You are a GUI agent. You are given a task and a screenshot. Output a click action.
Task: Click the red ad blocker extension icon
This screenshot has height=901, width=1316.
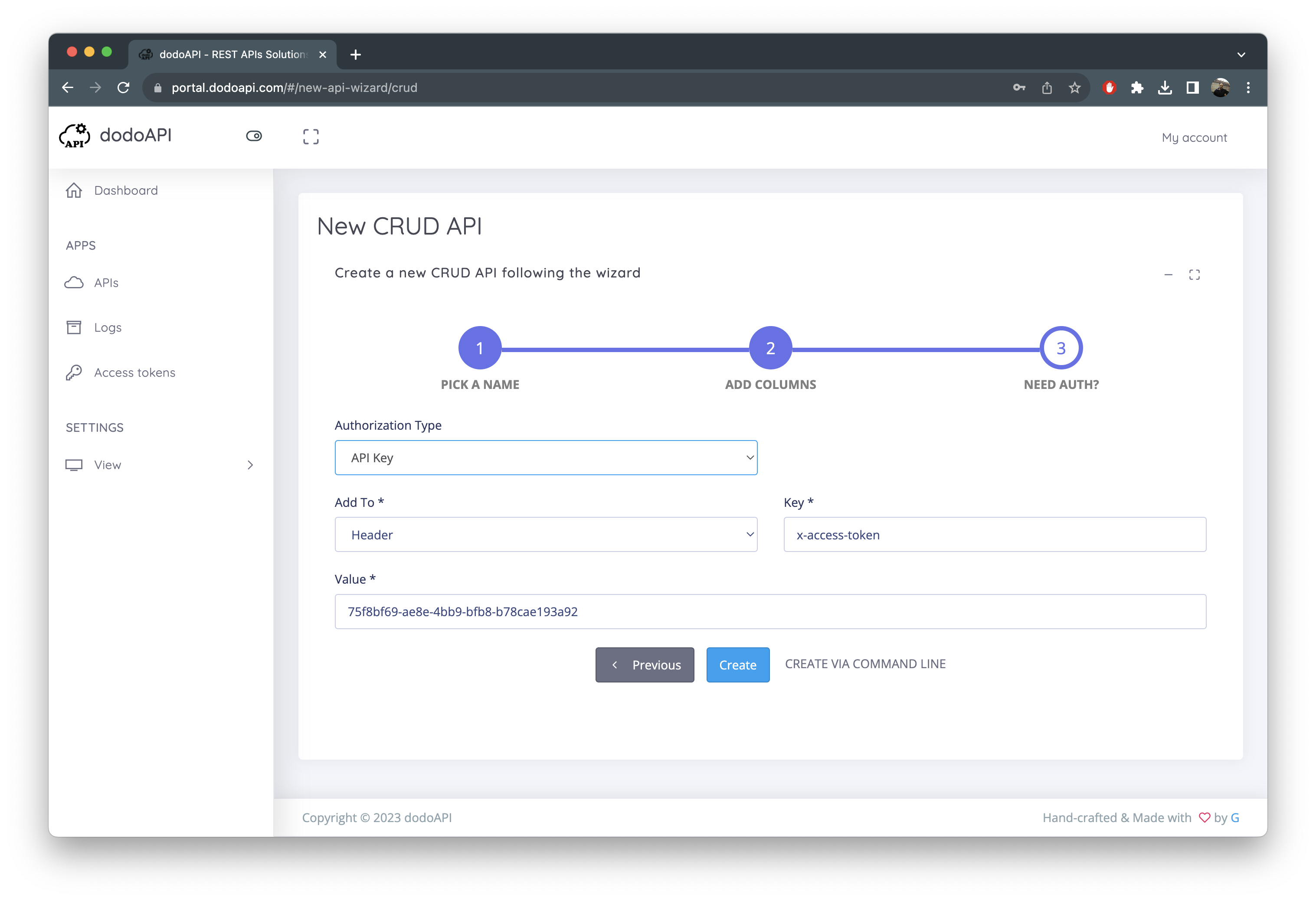[1109, 88]
